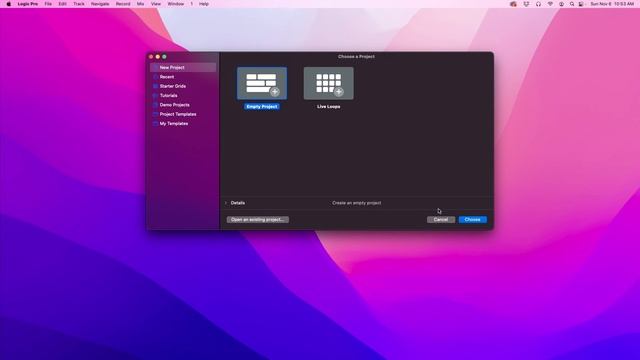Click the headphones menu bar icon
The image size is (640, 360).
click(x=538, y=4)
